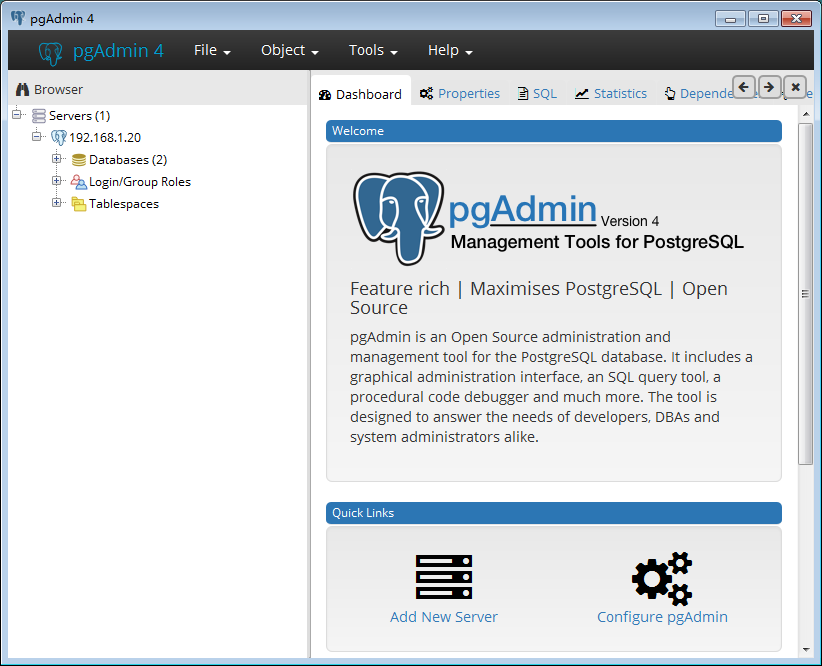This screenshot has height=666, width=822.
Task: Open the Add New Server link
Action: tap(444, 617)
